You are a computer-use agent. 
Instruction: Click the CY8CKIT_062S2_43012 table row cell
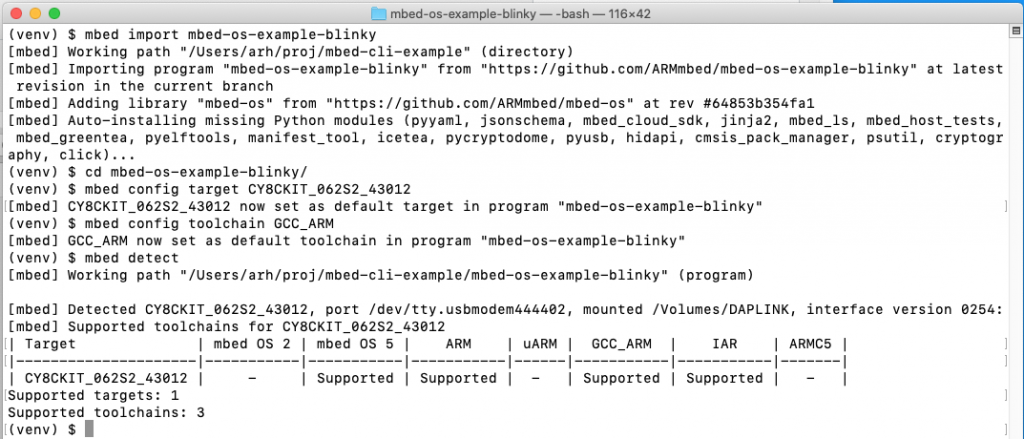[106, 378]
